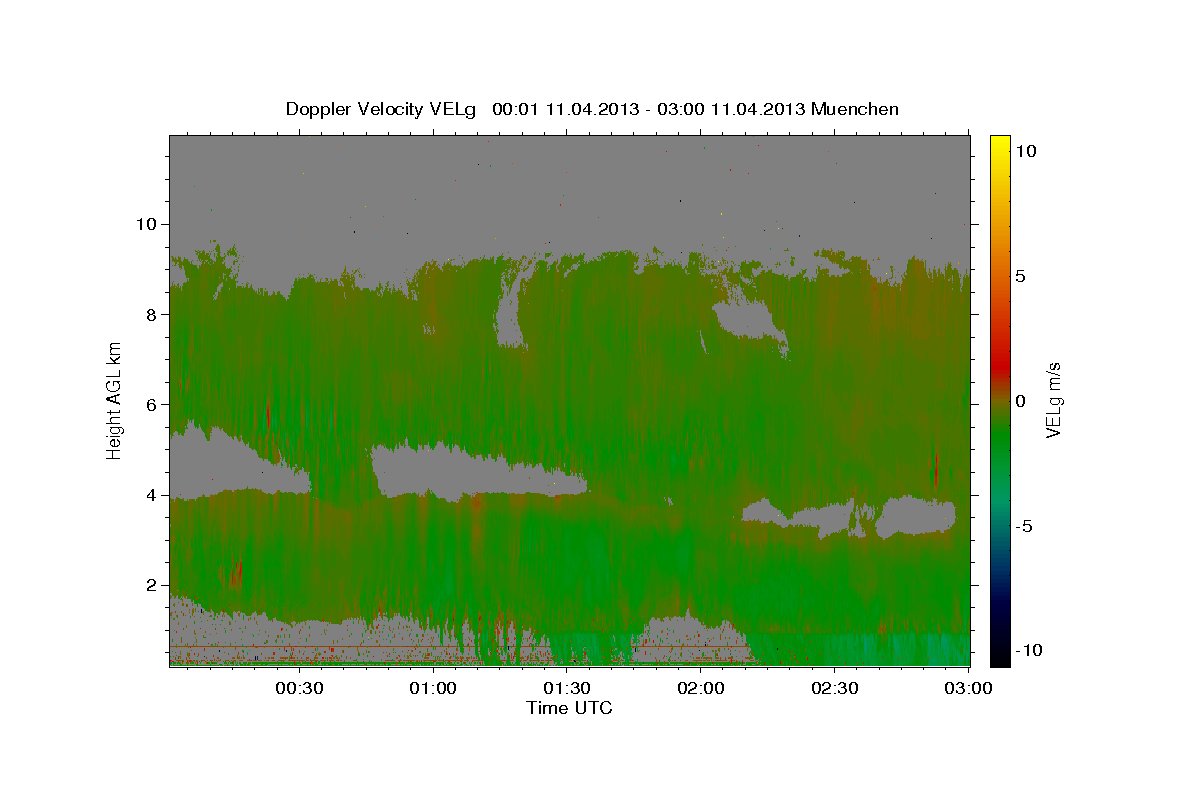Click the 'VELg m/s' colorbar label
The width and height of the screenshot is (1200, 800).
[1053, 400]
